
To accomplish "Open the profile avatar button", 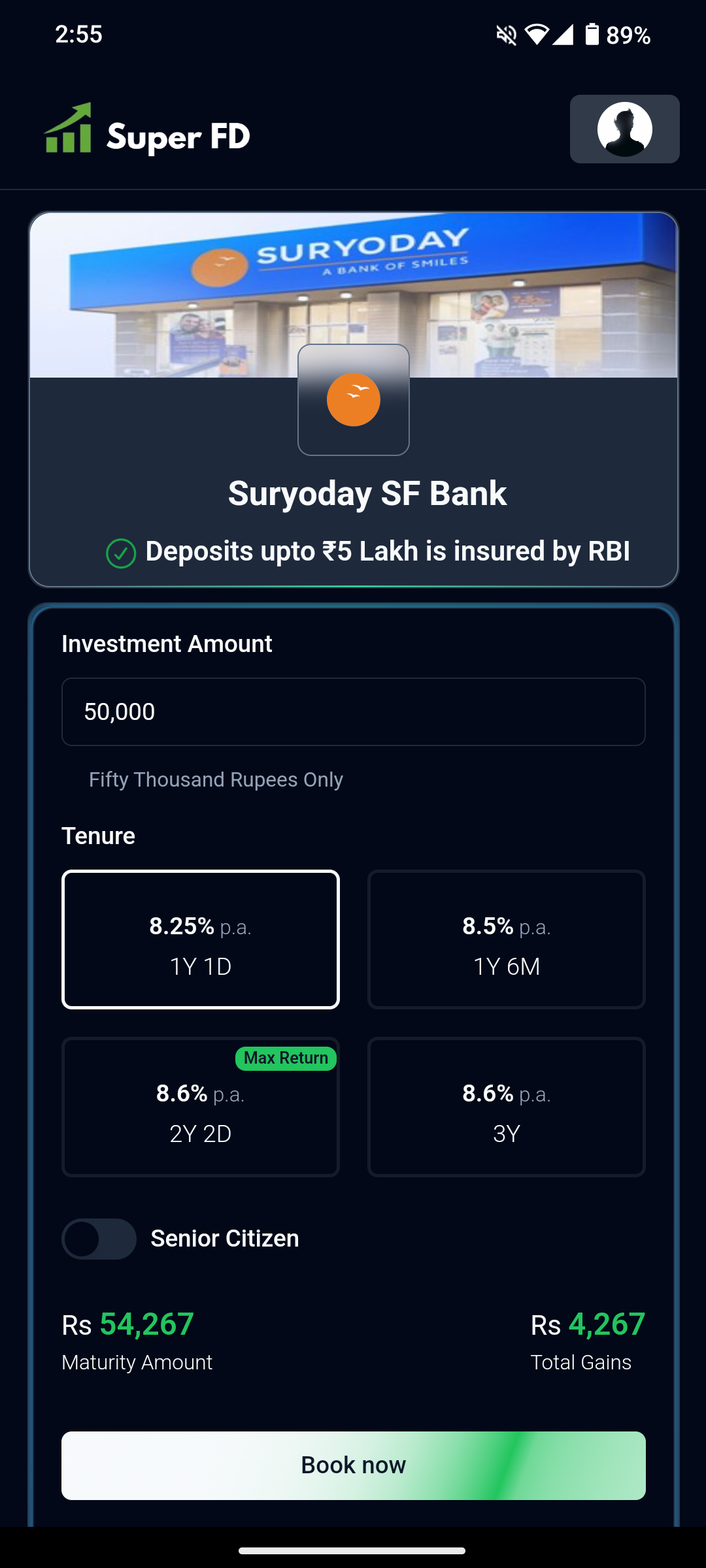I will 624,129.
